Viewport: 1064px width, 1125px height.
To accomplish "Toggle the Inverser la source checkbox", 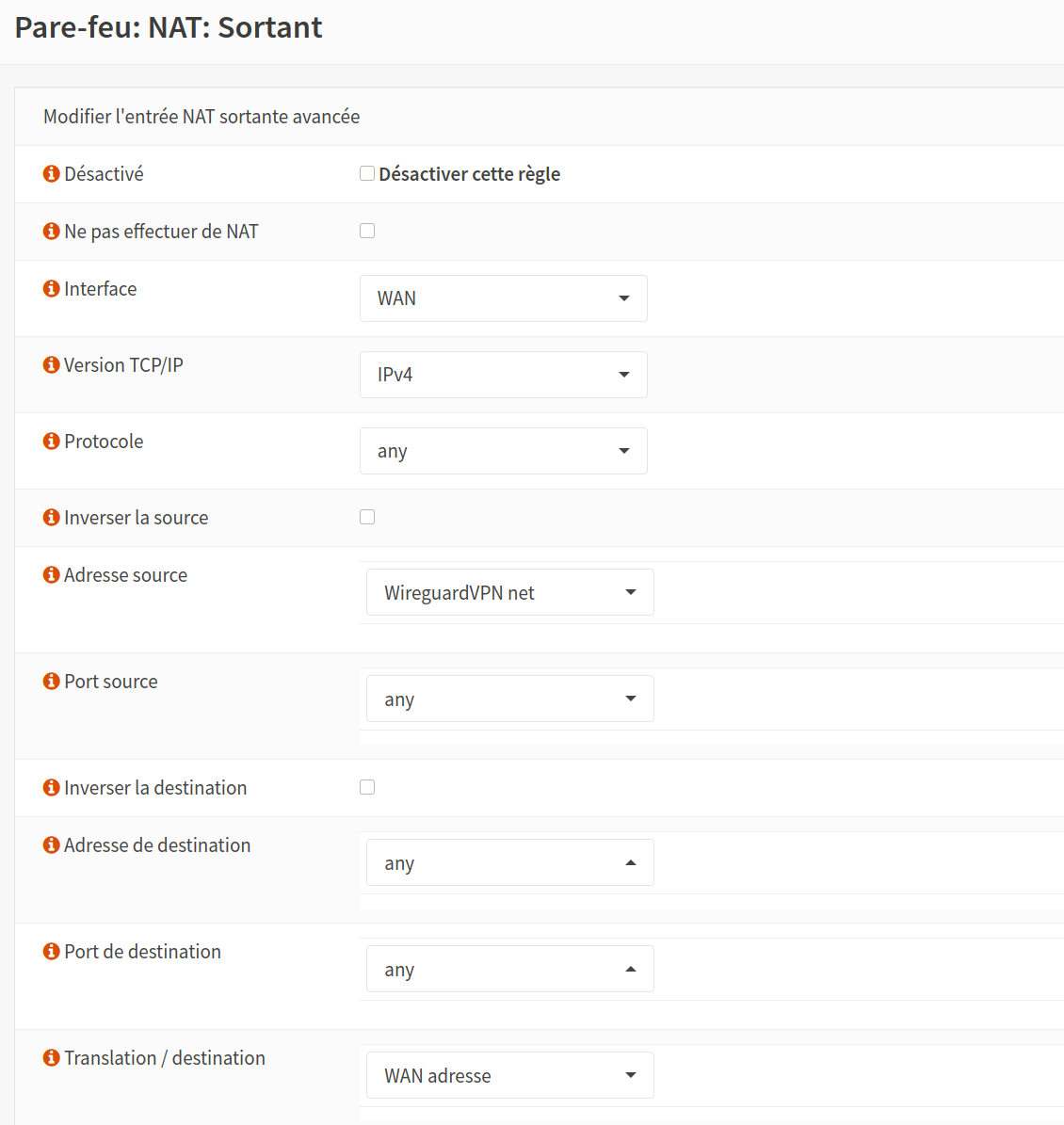I will [x=367, y=517].
